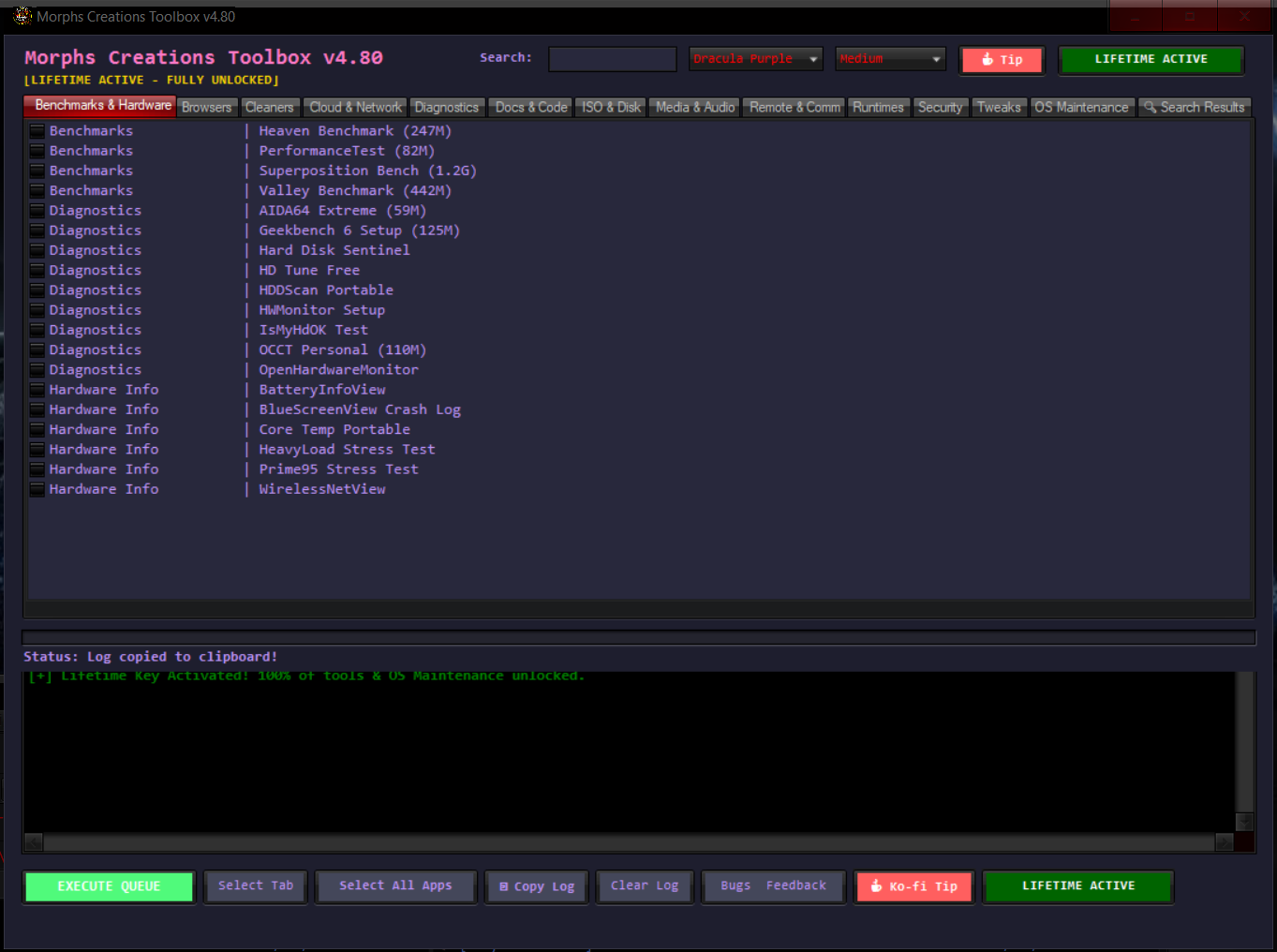Expand the Dracula Purple theme dropdown
1277x952 pixels.
(755, 59)
